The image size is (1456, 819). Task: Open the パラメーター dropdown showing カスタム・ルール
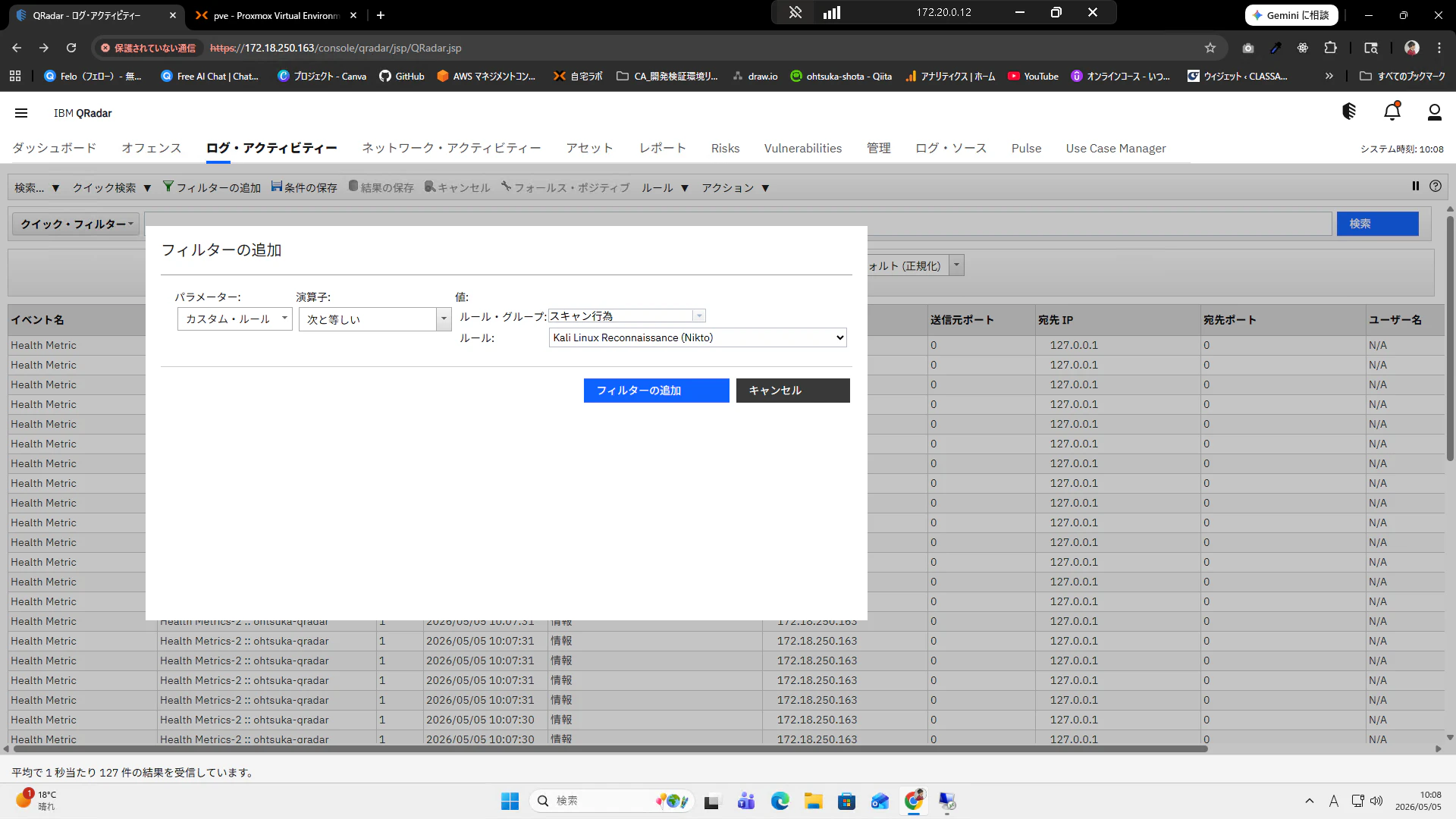coord(234,319)
